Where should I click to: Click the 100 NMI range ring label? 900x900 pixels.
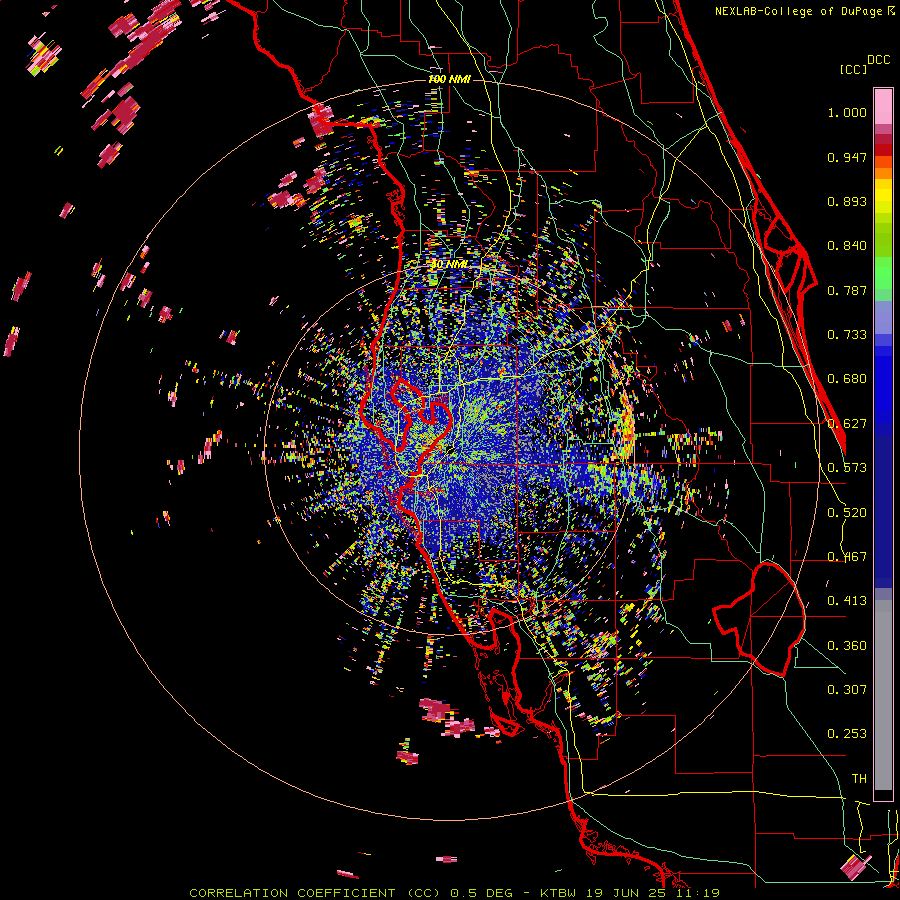coord(449,79)
